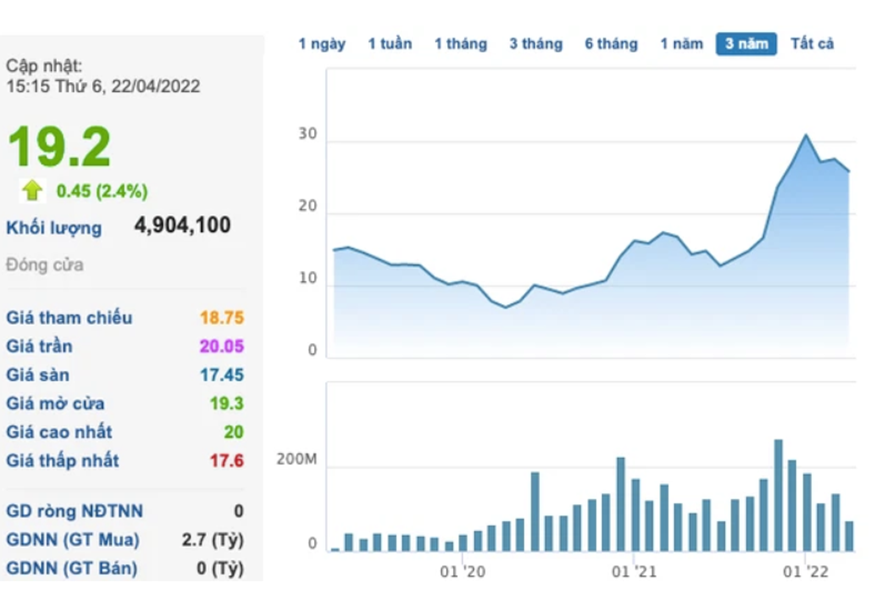Click the current price 19.2
The image size is (885, 600).
click(59, 147)
